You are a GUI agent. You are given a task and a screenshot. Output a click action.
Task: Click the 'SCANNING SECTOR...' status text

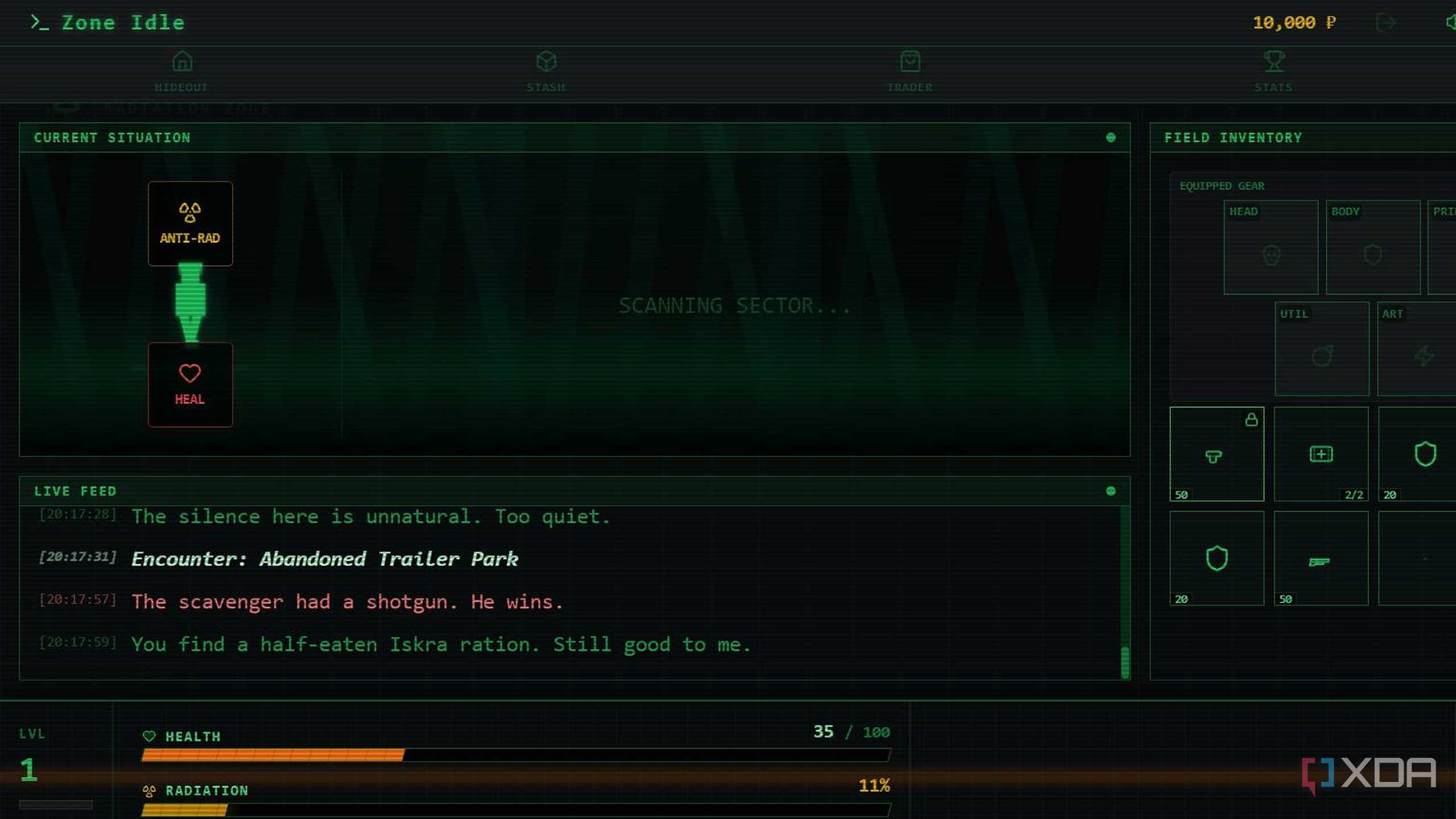click(x=735, y=306)
